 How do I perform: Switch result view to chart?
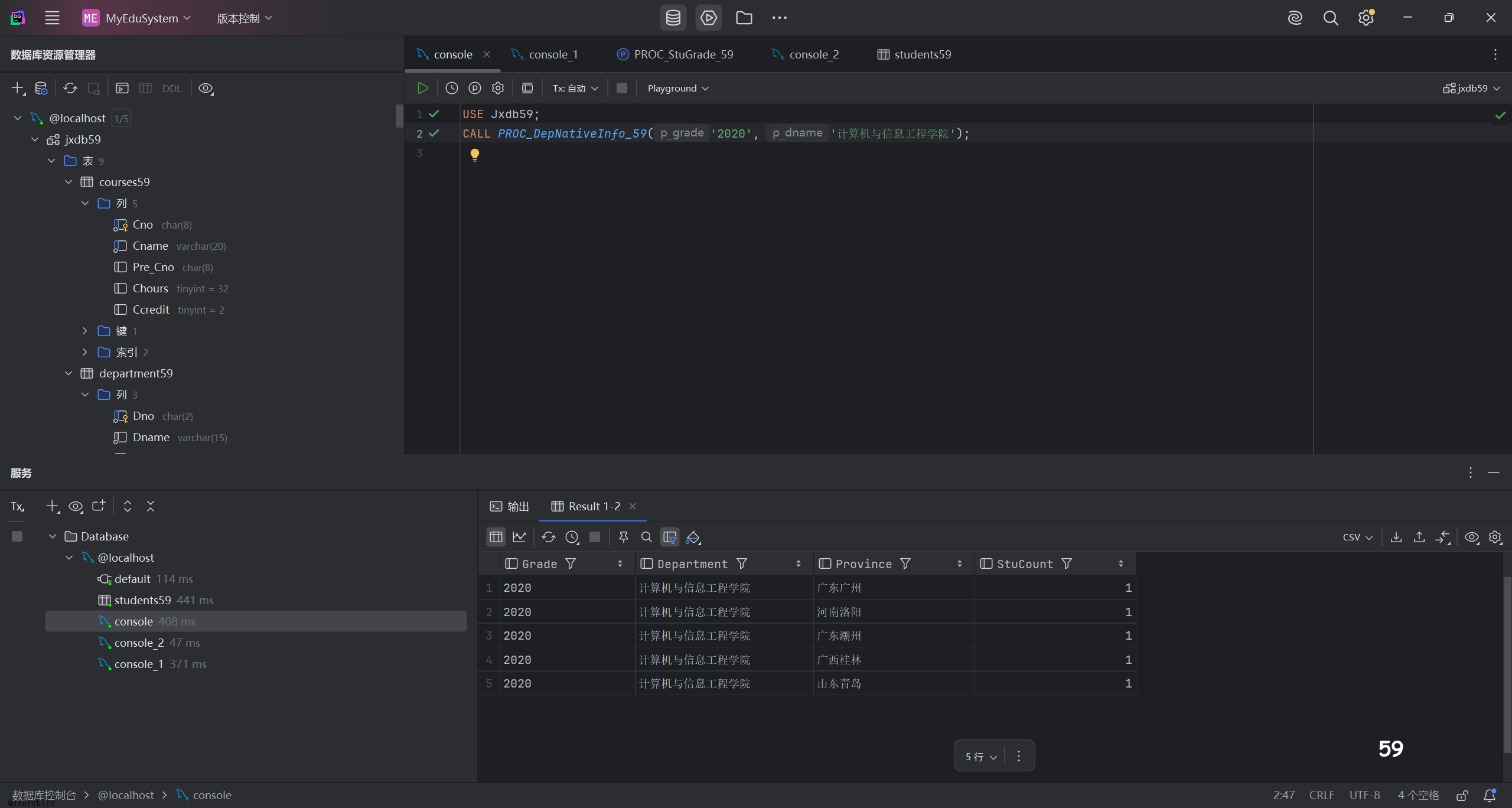tap(519, 537)
